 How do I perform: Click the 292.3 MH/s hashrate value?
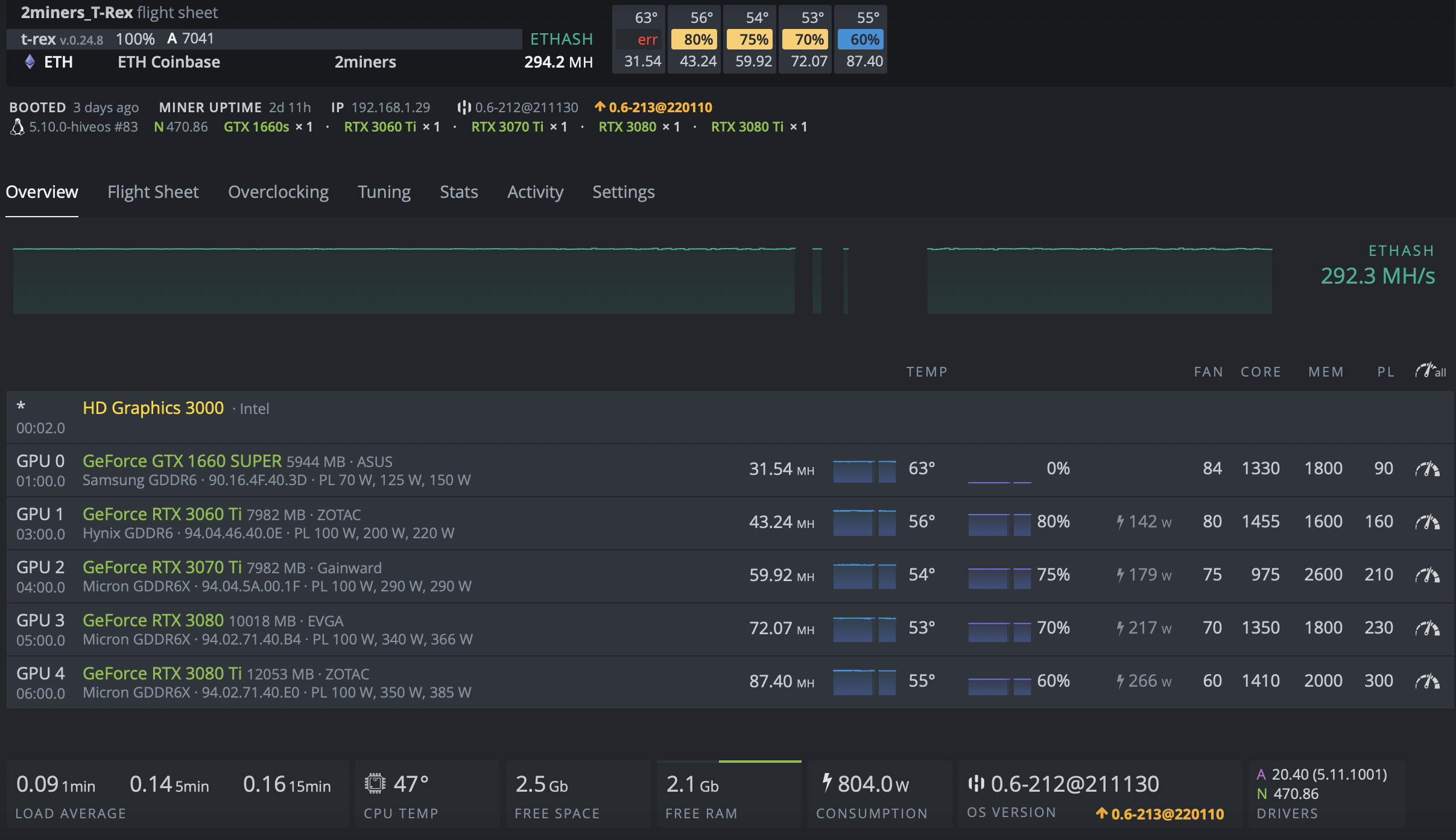click(x=1378, y=276)
